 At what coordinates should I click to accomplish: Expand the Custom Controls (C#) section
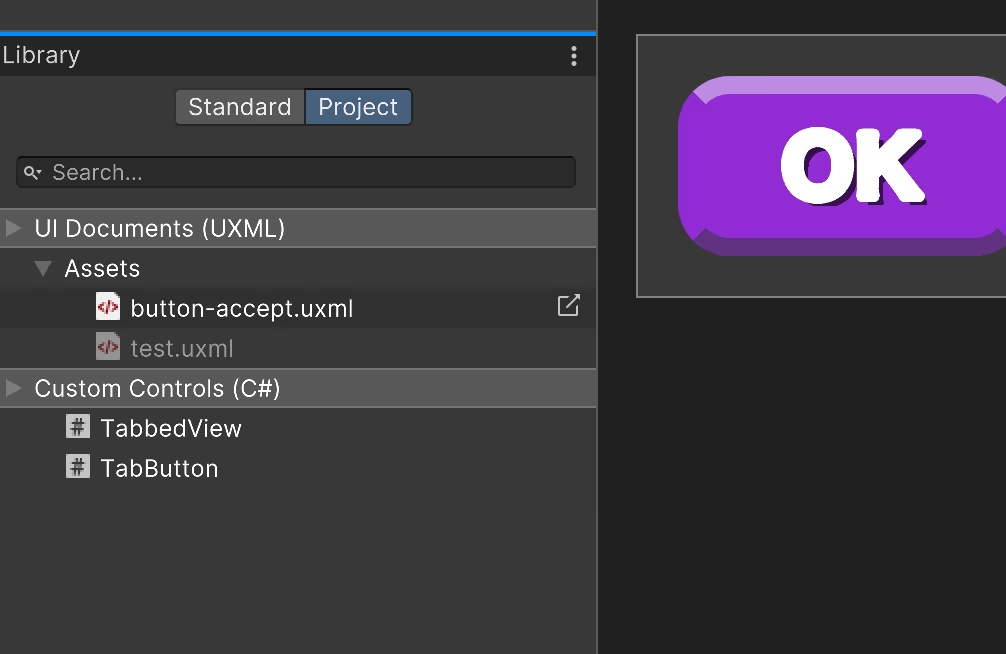[x=14, y=388]
